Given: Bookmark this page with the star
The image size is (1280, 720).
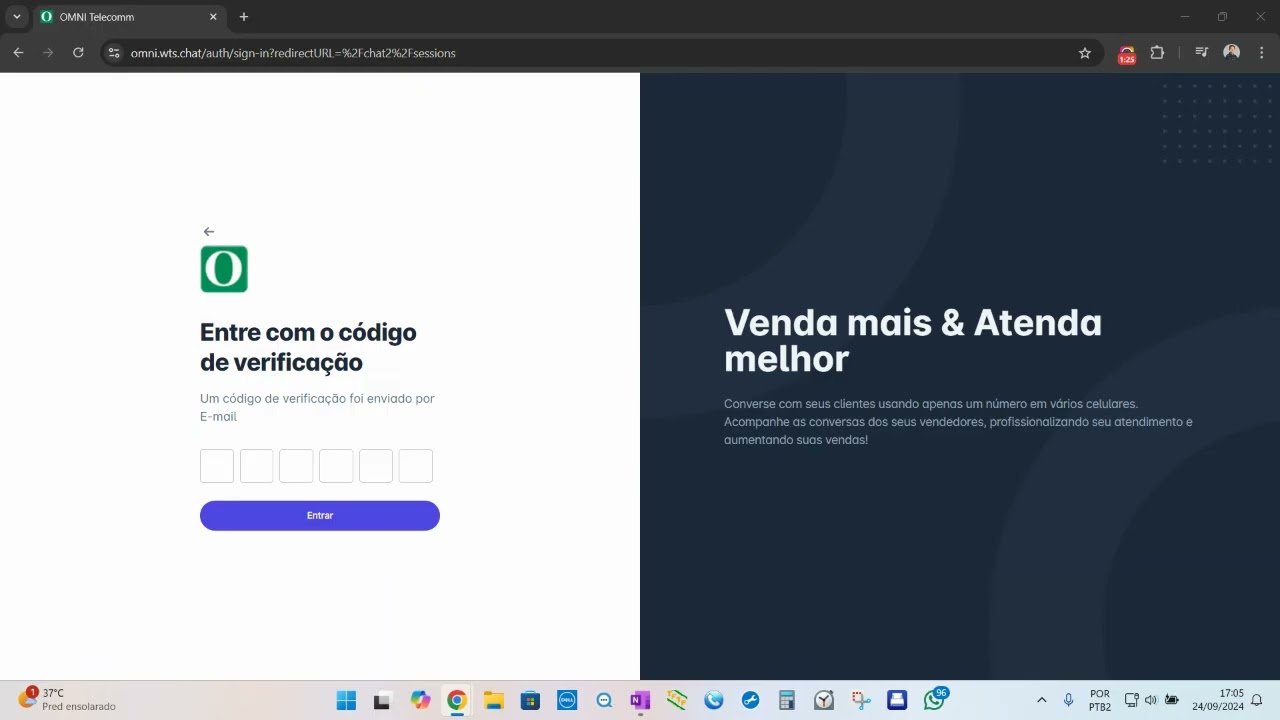Looking at the screenshot, I should pyautogui.click(x=1085, y=53).
